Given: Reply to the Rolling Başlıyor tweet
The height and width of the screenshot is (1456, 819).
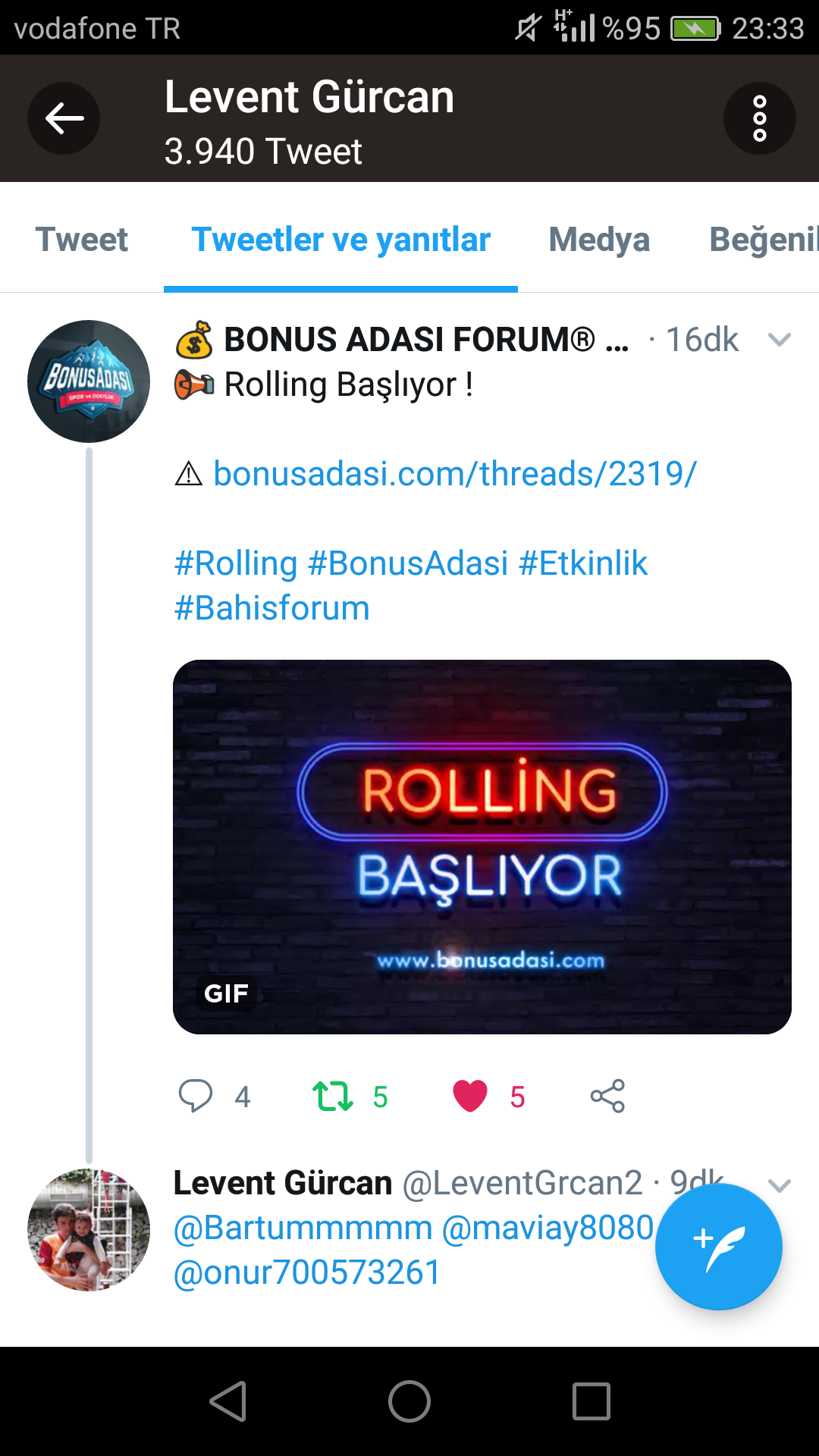Looking at the screenshot, I should pyautogui.click(x=195, y=1096).
